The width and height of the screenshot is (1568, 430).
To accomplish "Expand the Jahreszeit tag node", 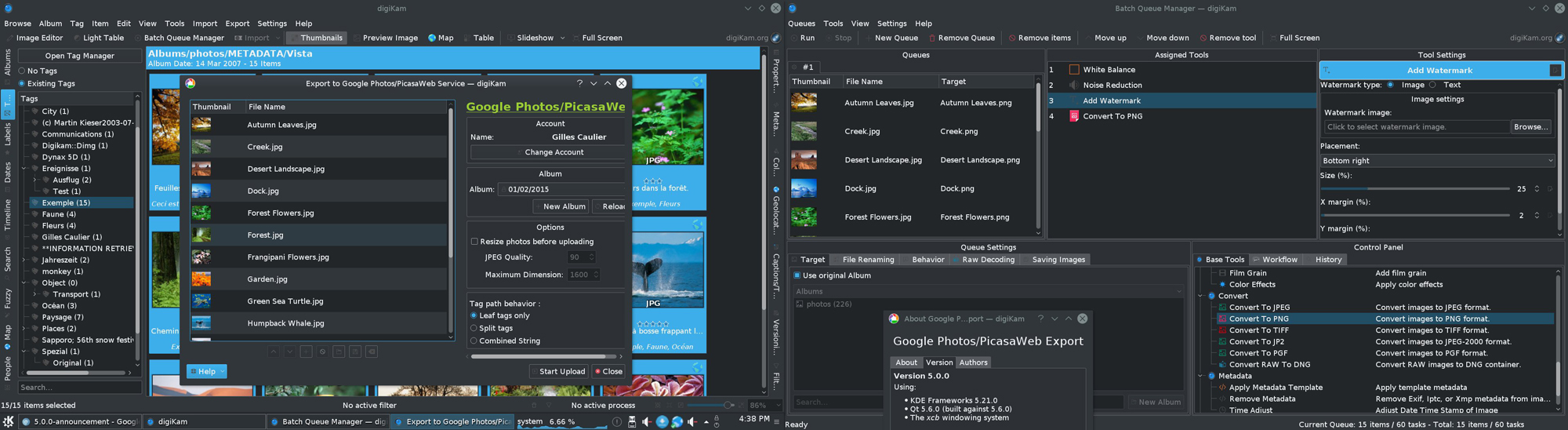I will point(24,260).
